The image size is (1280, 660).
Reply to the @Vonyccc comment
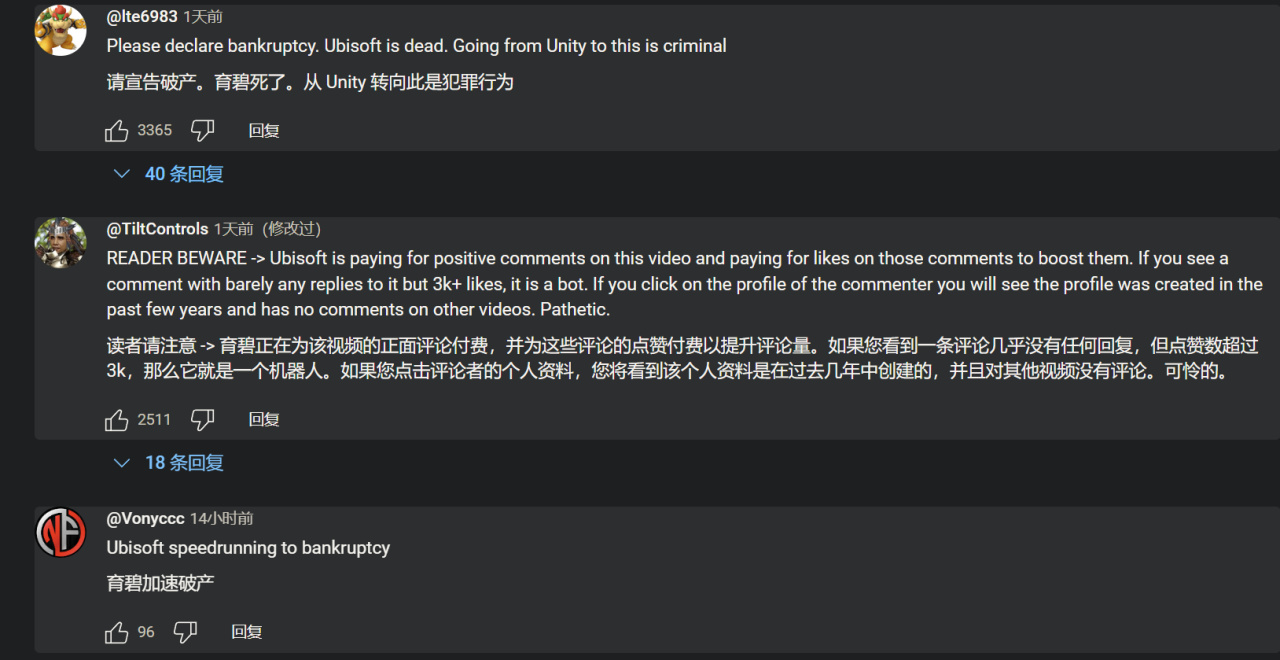click(247, 632)
